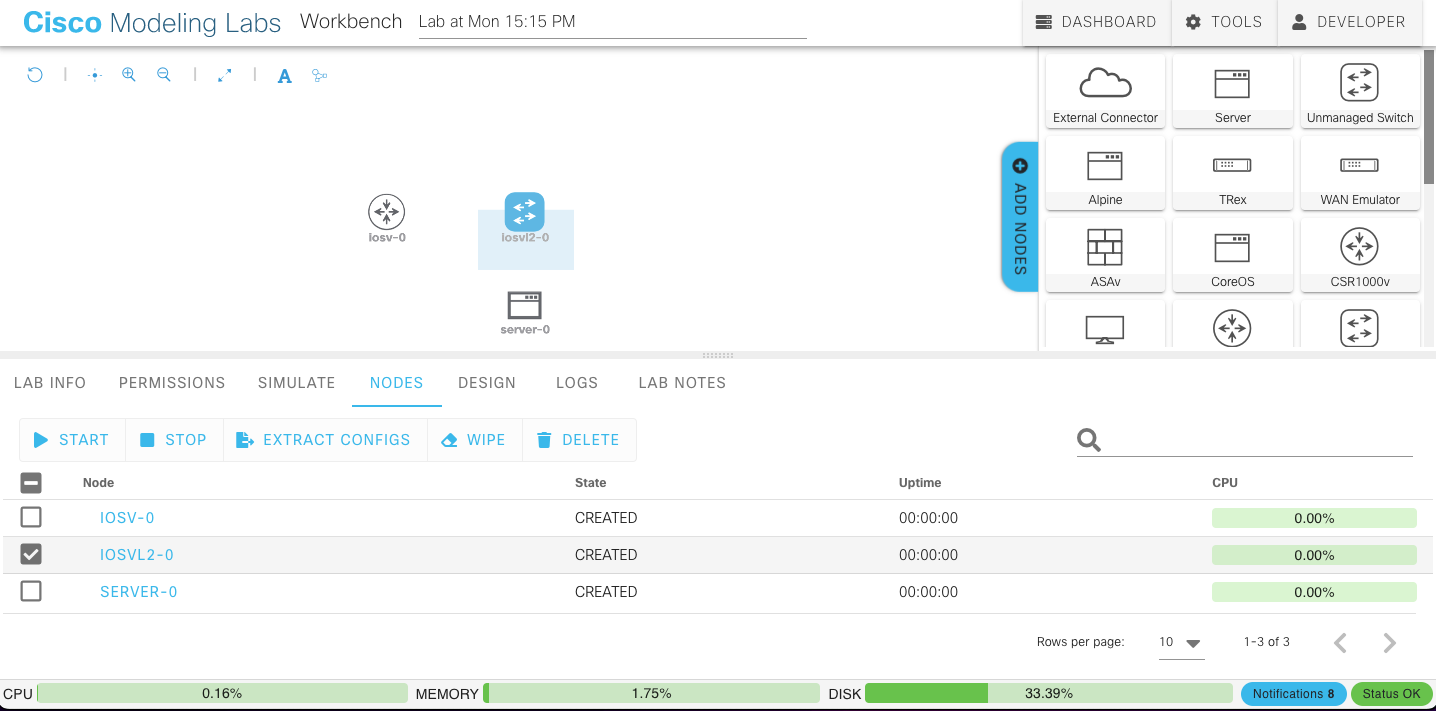Select the server-0 node on canvas
This screenshot has width=1436, height=711.
[x=525, y=305]
